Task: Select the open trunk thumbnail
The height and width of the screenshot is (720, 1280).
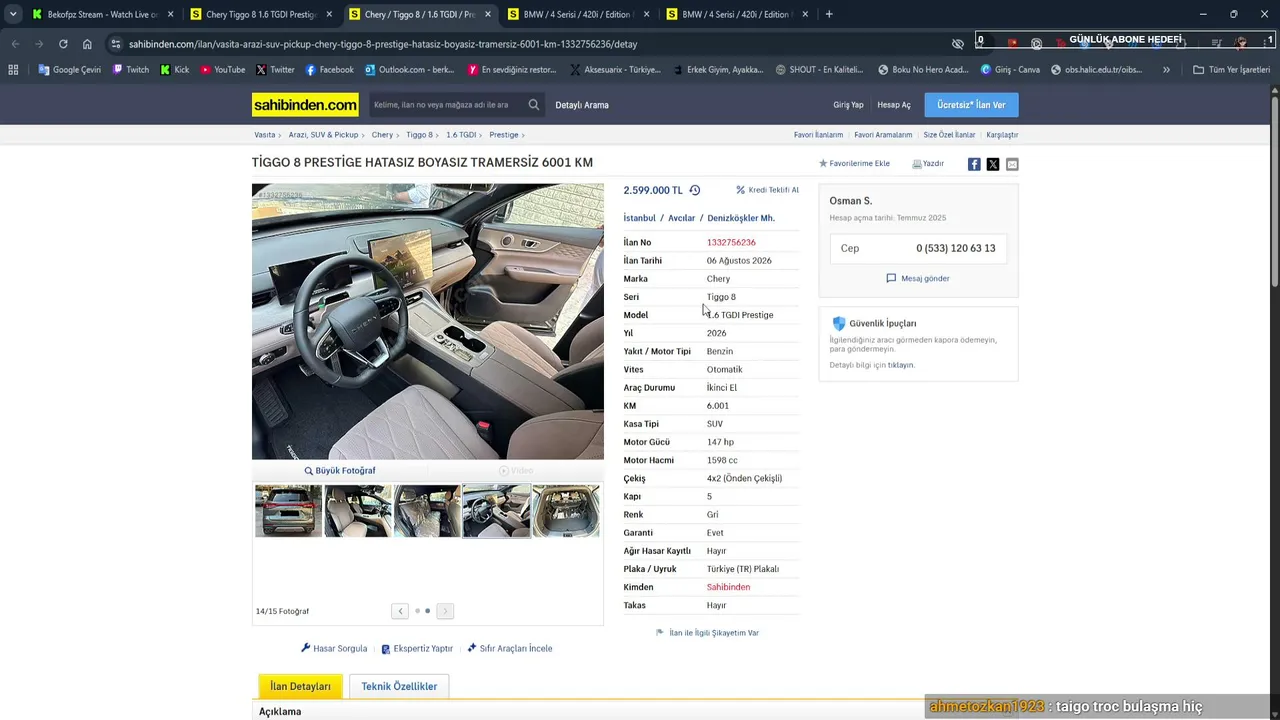Action: click(566, 511)
